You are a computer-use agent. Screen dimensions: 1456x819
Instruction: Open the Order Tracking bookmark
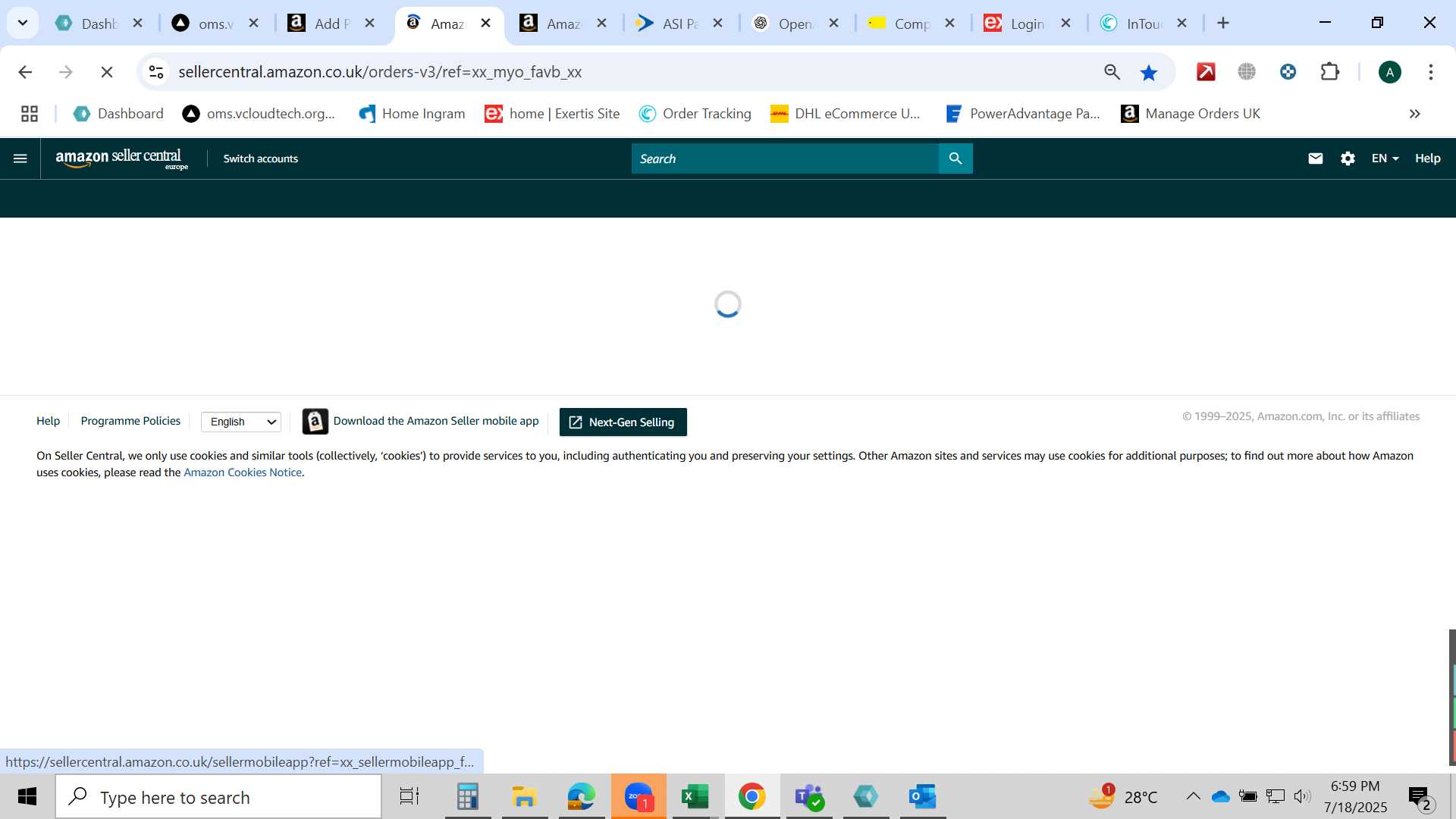pos(695,114)
